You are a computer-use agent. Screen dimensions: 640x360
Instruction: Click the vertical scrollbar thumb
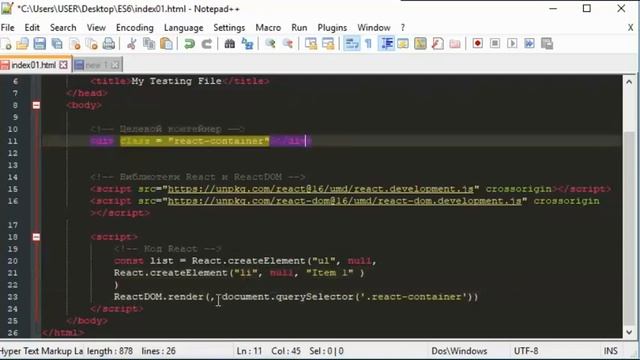(x=629, y=228)
